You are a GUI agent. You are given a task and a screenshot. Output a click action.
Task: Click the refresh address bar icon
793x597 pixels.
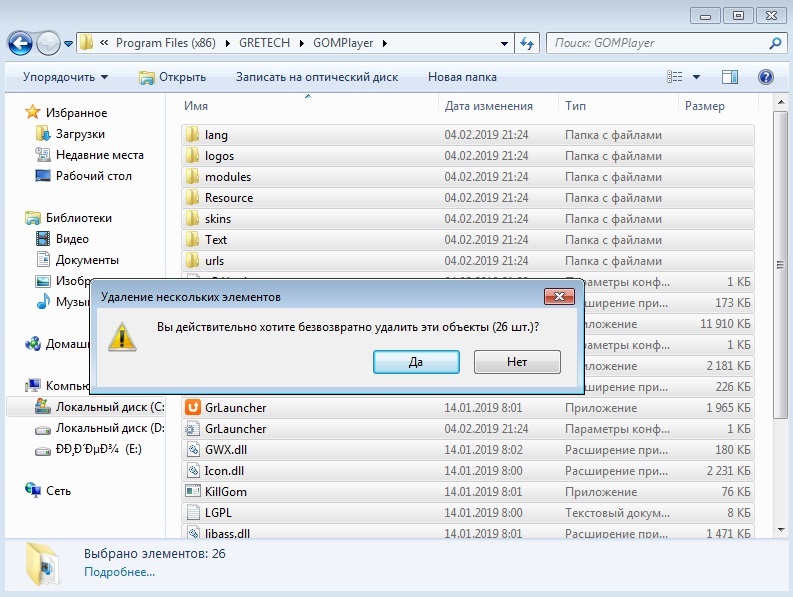pyautogui.click(x=527, y=44)
